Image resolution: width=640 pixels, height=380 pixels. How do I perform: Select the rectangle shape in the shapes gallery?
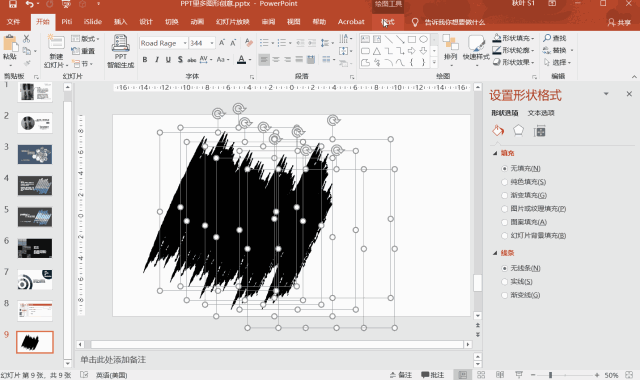[x=412, y=39]
